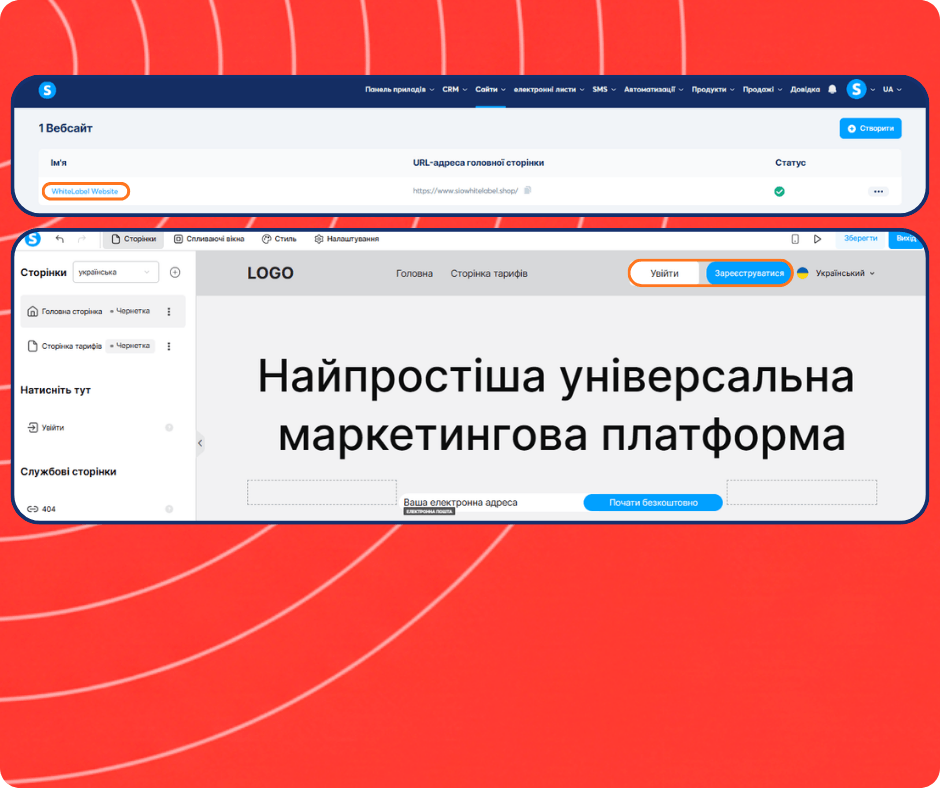Open the three-dot menu for WhiteLabel Website

pyautogui.click(x=878, y=191)
